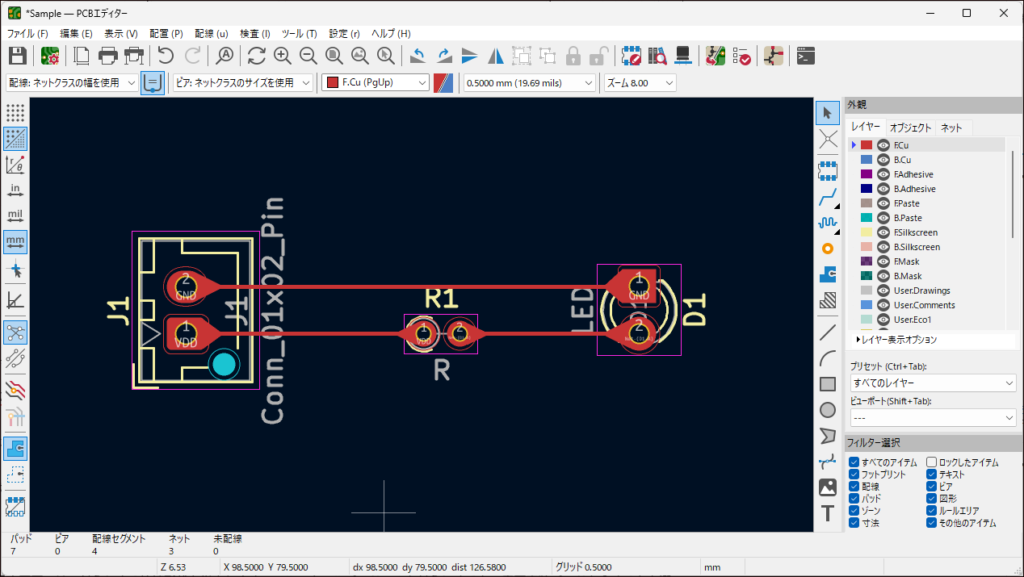1024x577 pixels.
Task: Choose the Draw Circle tool
Action: tap(828, 409)
